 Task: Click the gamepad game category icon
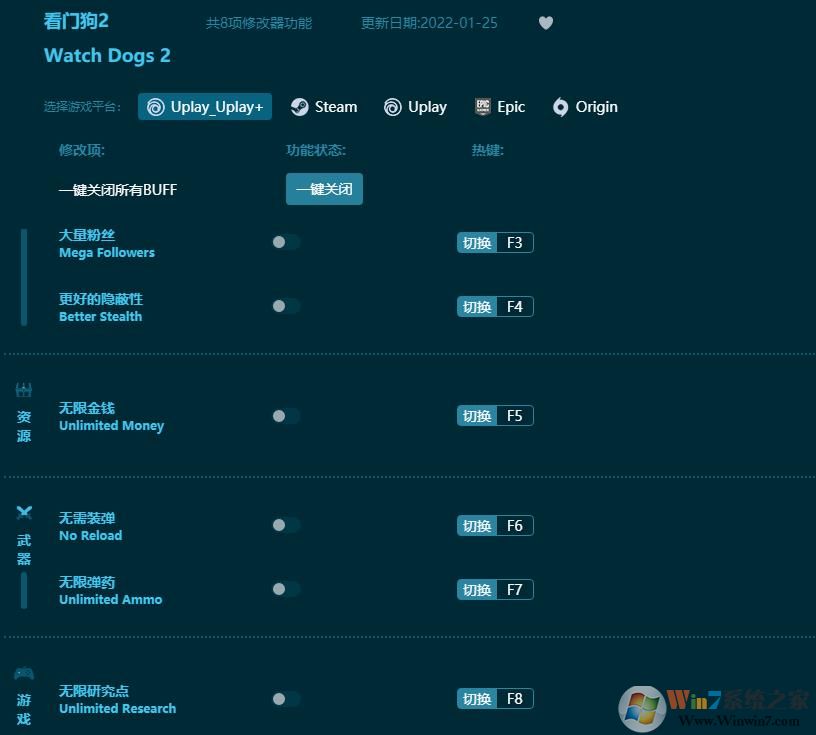(x=23, y=674)
